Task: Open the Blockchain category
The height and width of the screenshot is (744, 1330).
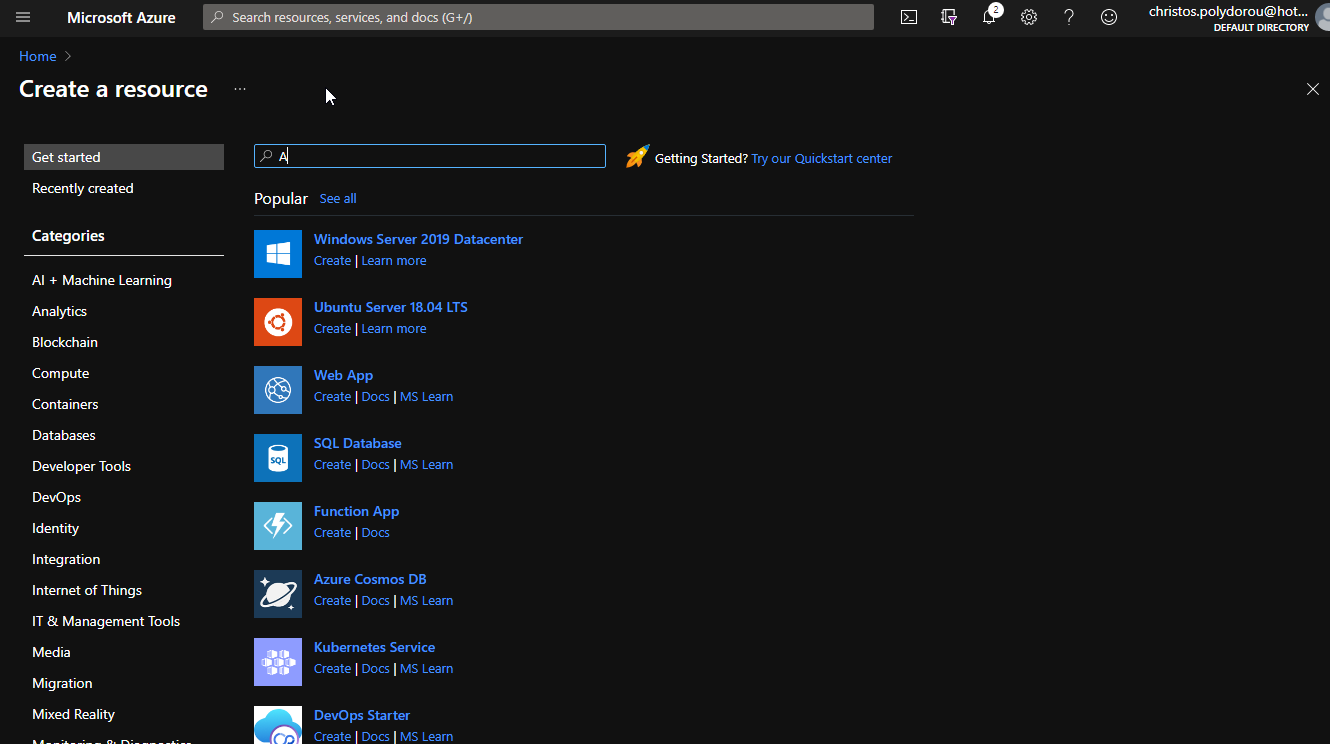Action: pos(65,342)
